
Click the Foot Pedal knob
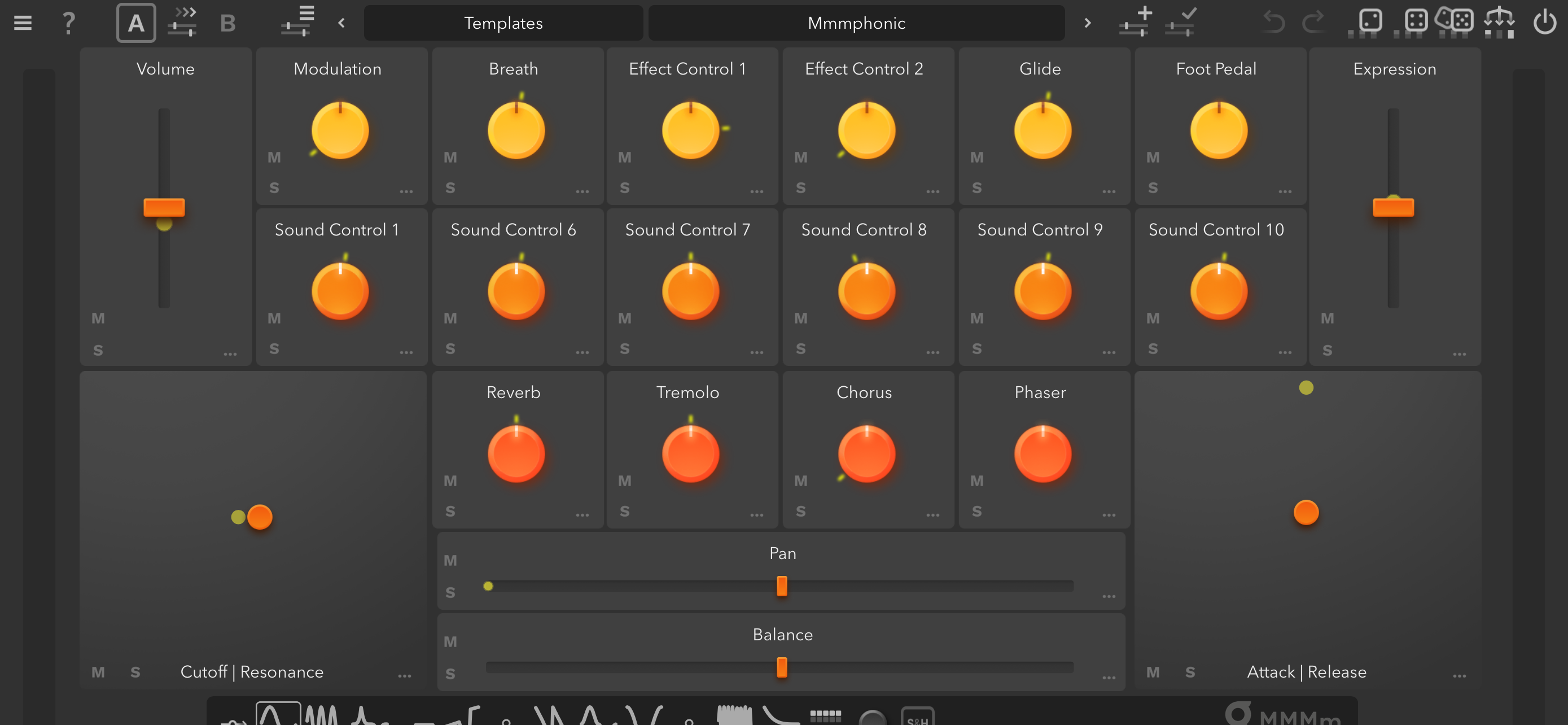point(1219,130)
